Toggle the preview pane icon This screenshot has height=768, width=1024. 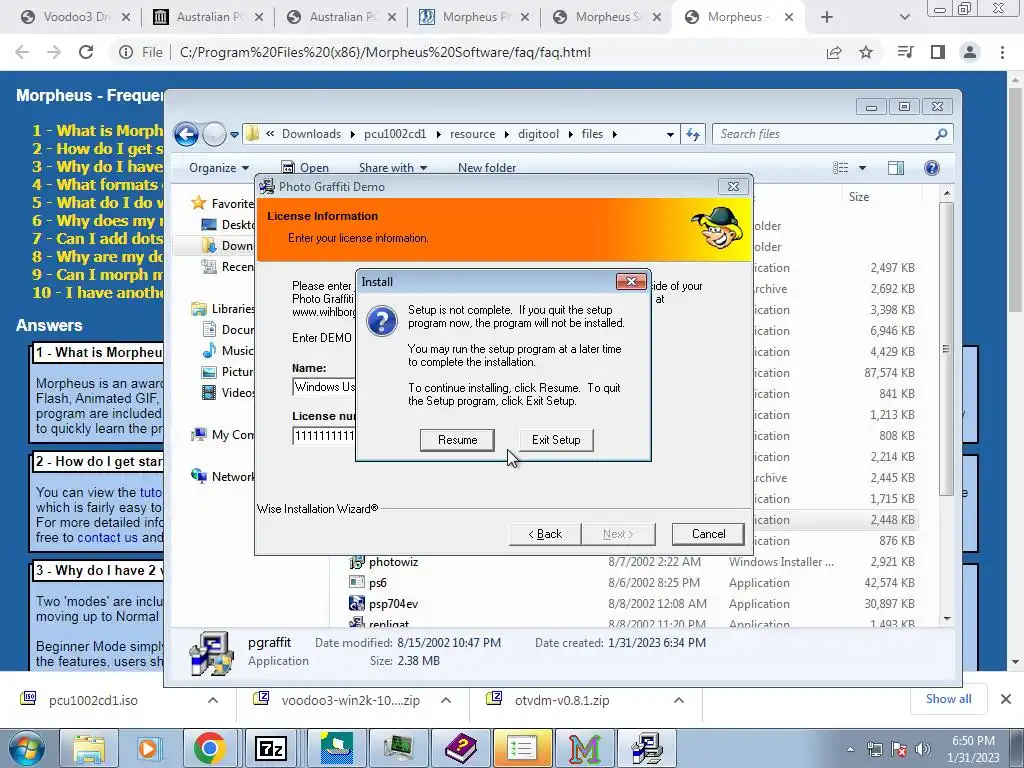click(x=895, y=168)
